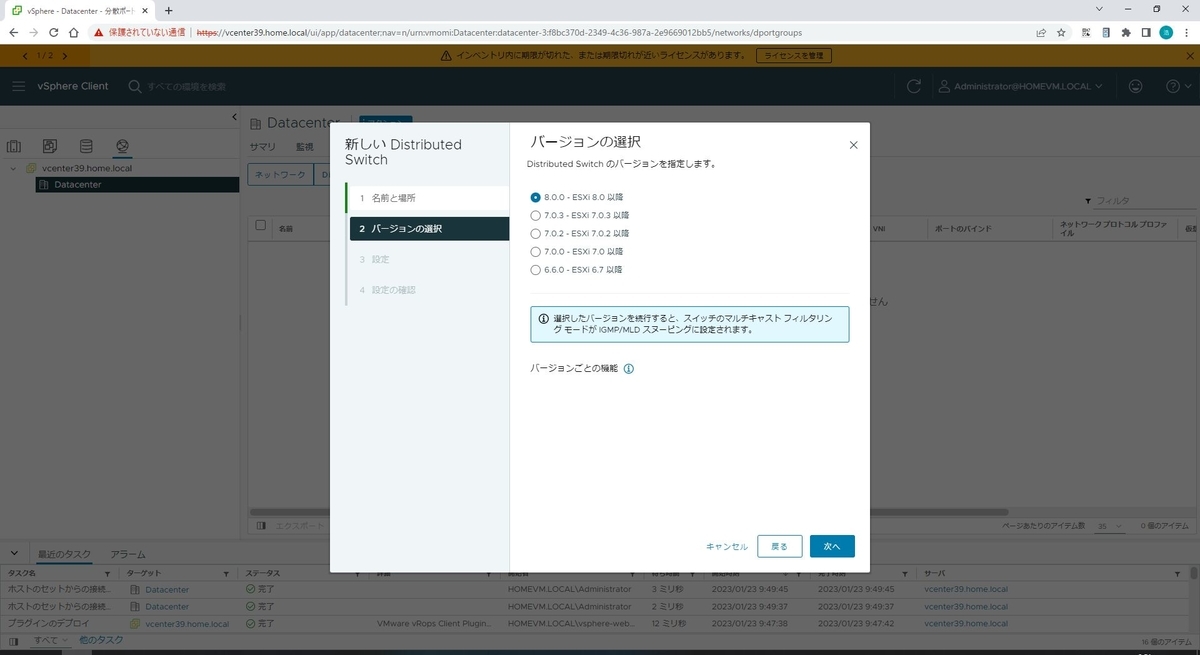Open the tasks panel column toggle icon
1200x655 pixels.
tap(13, 640)
